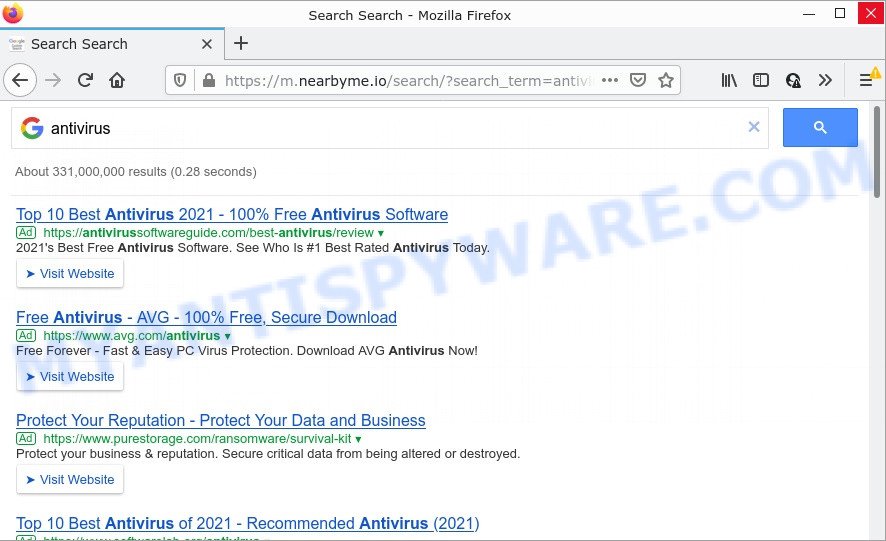
Task: View site security padlock details
Action: (209, 81)
